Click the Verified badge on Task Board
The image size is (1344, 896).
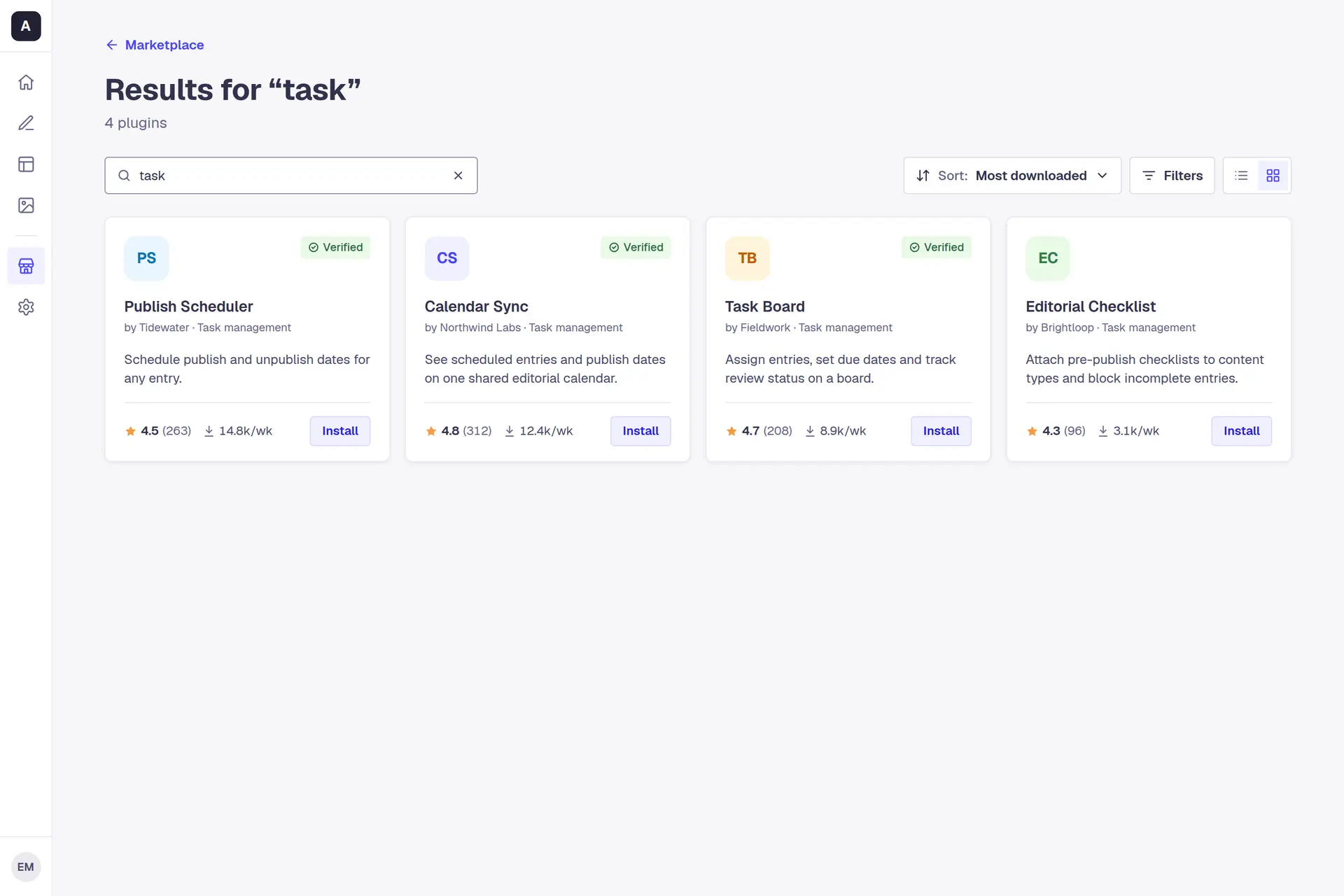[x=936, y=247]
